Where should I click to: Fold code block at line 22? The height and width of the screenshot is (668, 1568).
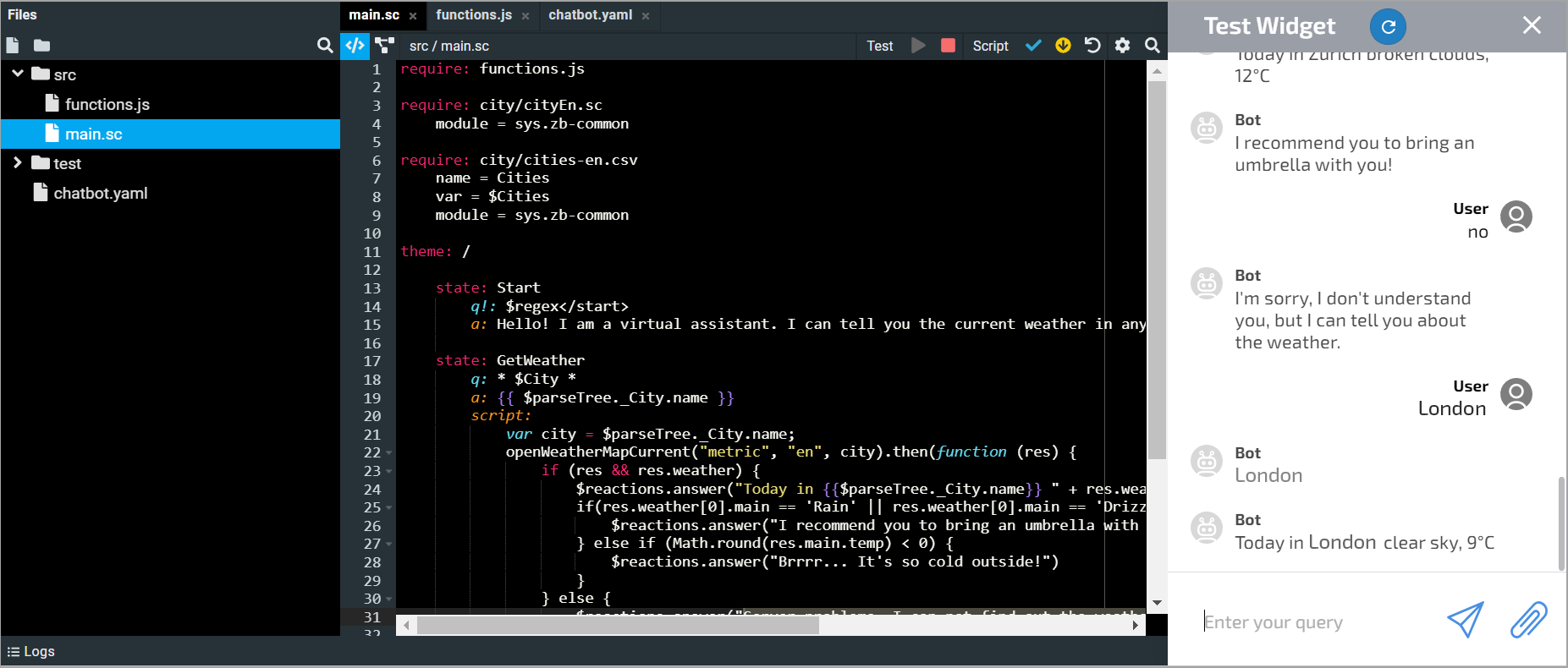point(389,453)
